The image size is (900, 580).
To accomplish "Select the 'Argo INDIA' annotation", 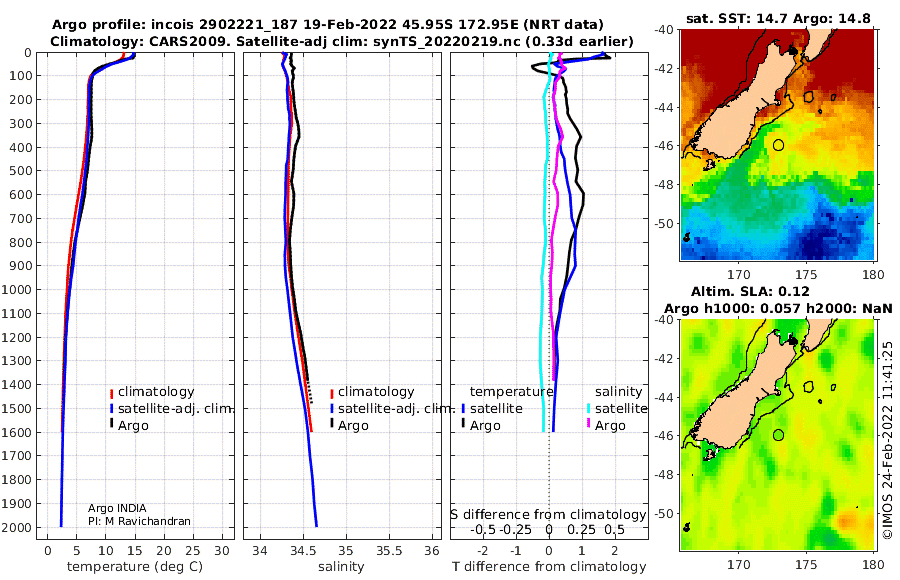I will pyautogui.click(x=117, y=508).
